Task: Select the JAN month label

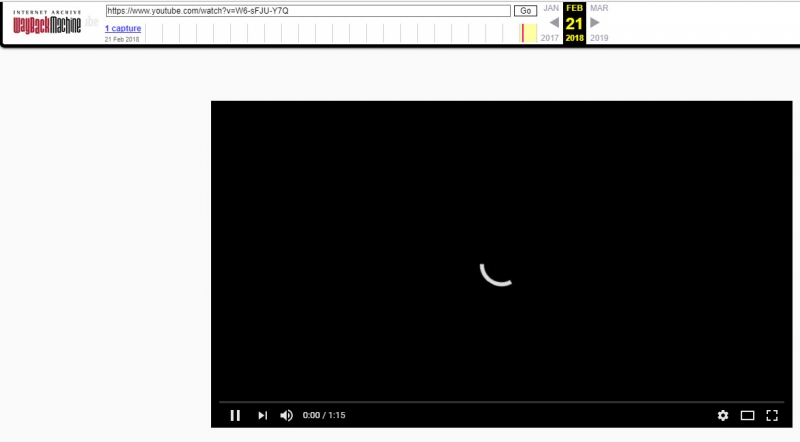Action: (551, 8)
